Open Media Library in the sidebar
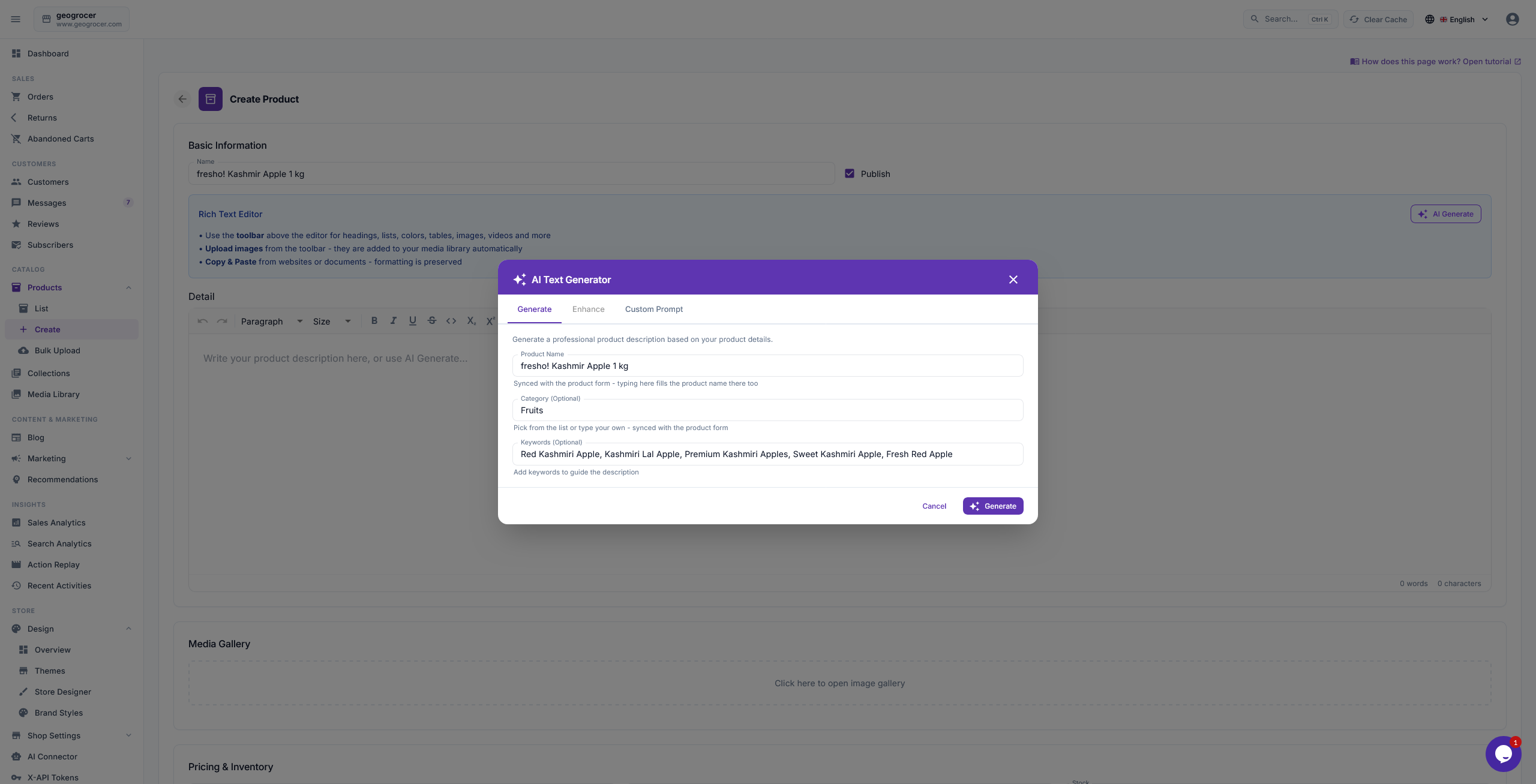 click(x=71, y=394)
